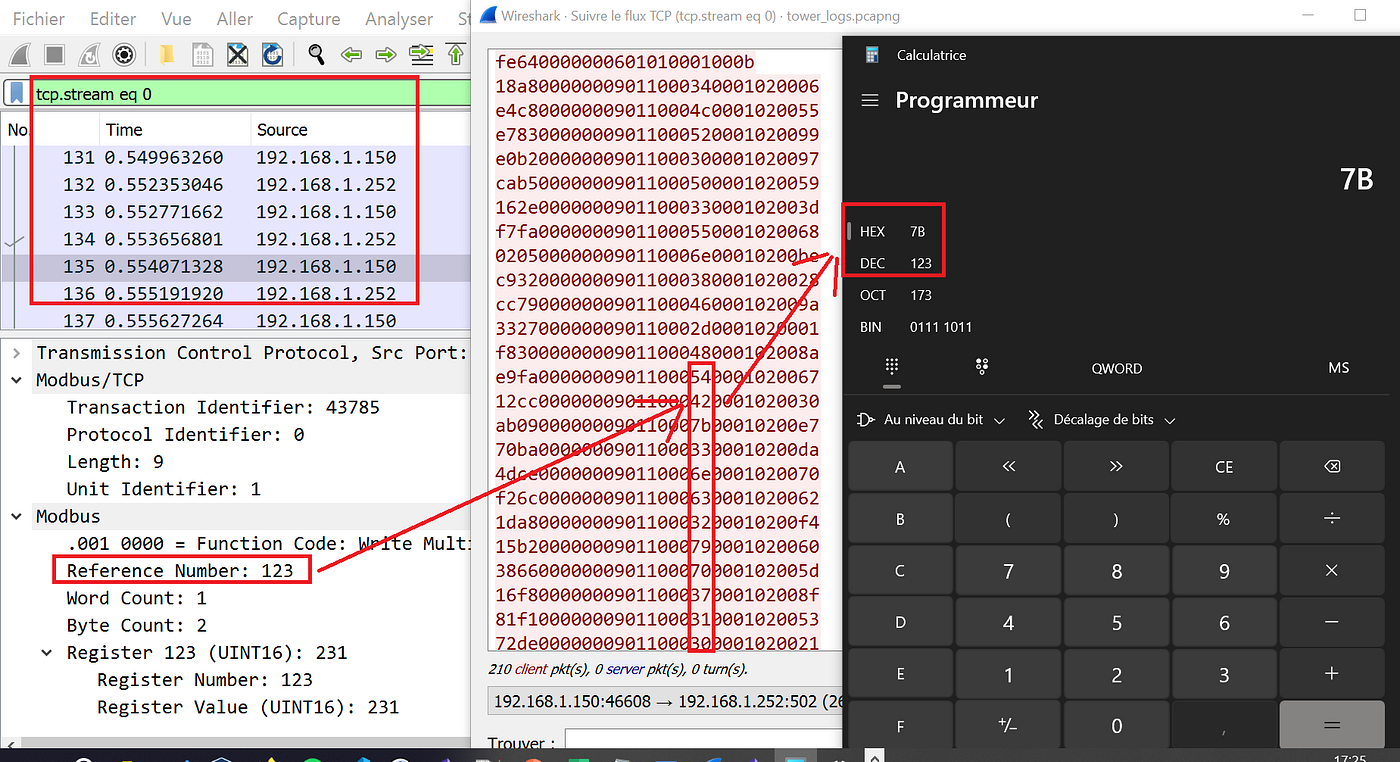Click hex digit A key
The height and width of the screenshot is (762, 1400).
(900, 467)
